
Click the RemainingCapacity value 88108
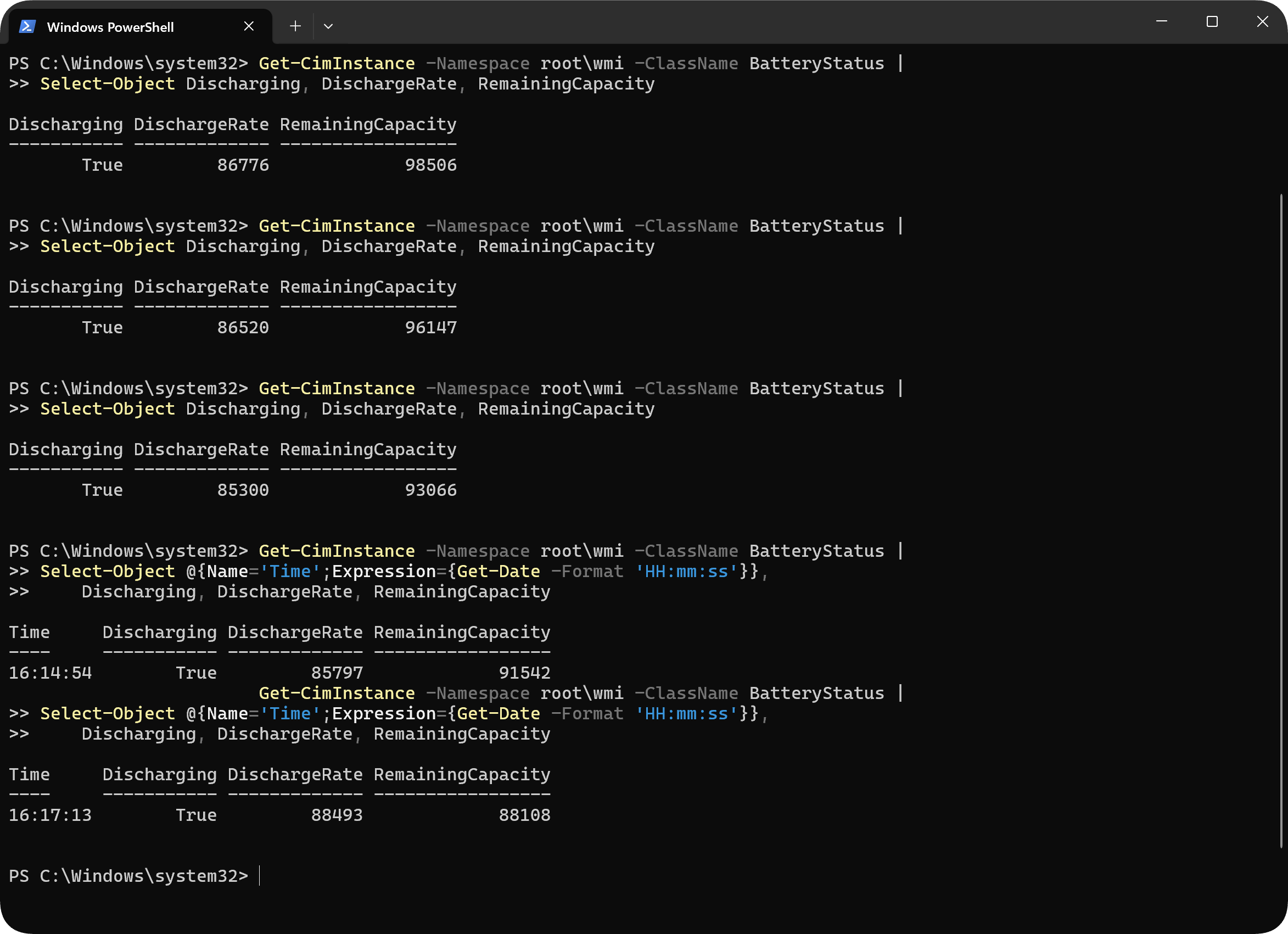pos(525,815)
